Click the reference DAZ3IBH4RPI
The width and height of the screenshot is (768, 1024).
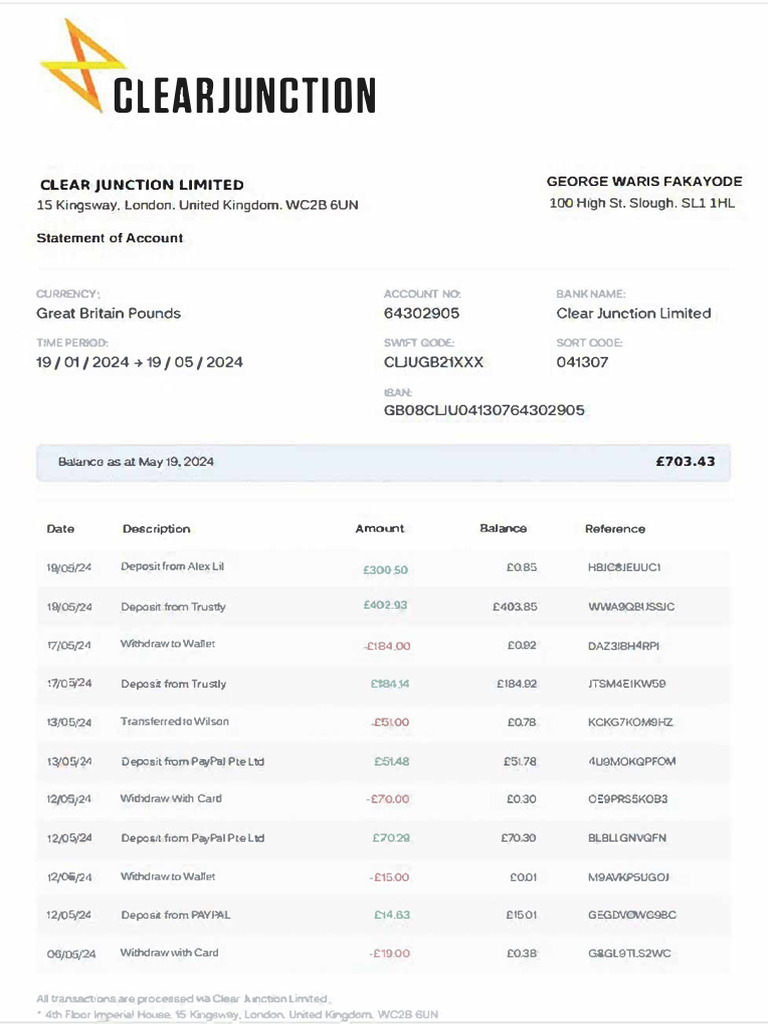tap(624, 647)
